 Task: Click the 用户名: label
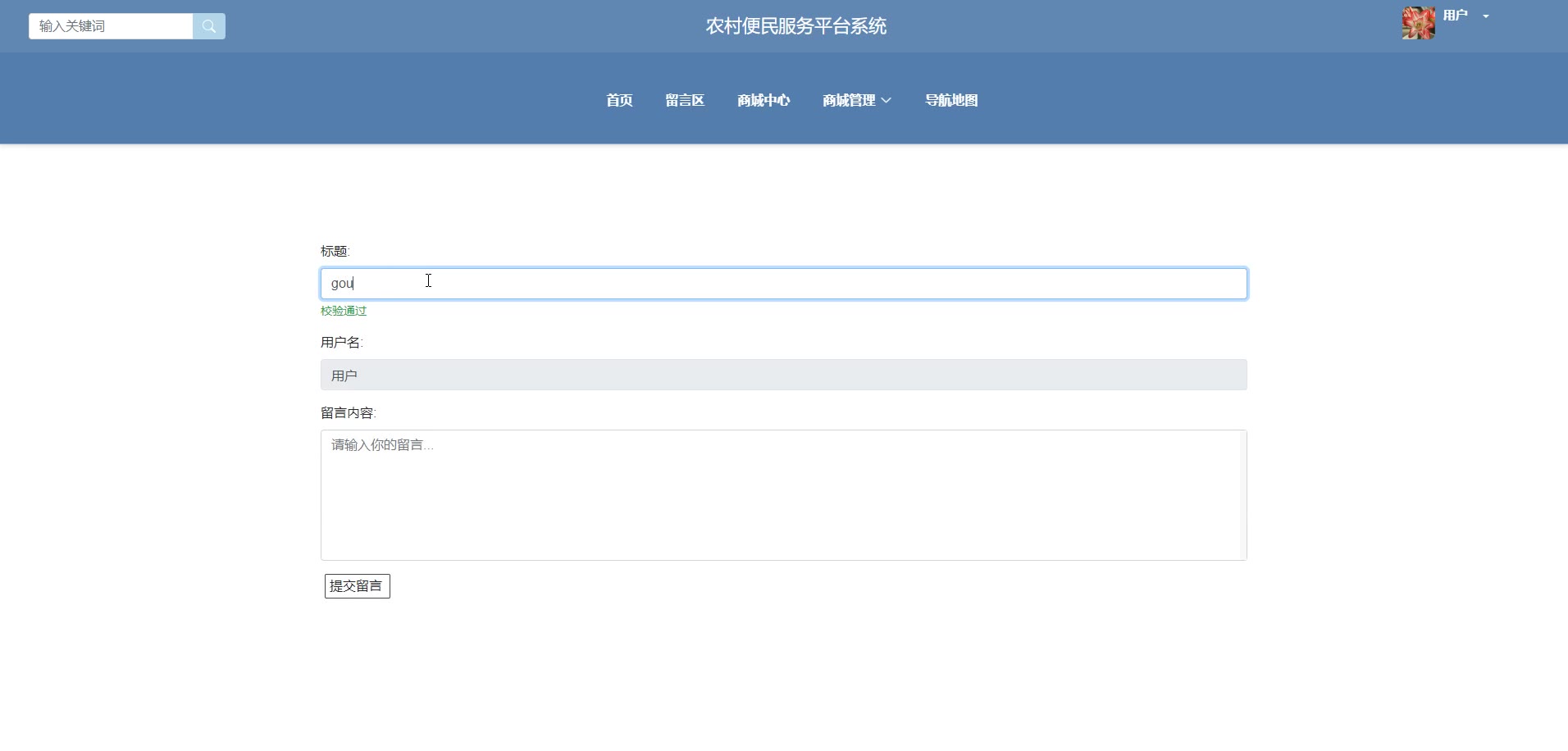(x=342, y=342)
